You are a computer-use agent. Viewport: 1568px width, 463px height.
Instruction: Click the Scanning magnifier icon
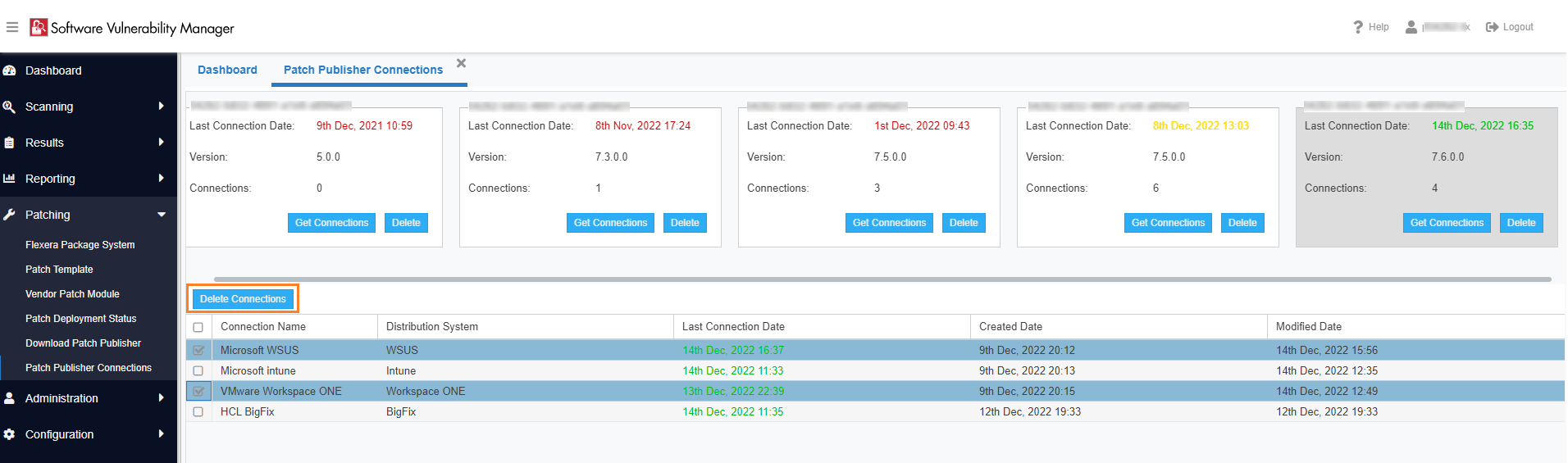point(10,107)
